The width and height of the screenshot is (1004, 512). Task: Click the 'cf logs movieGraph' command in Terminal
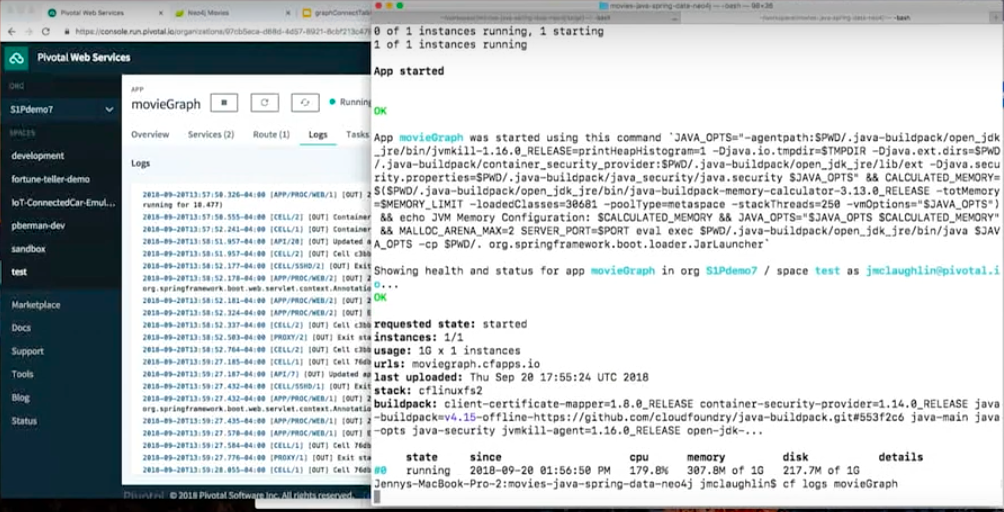coord(839,484)
